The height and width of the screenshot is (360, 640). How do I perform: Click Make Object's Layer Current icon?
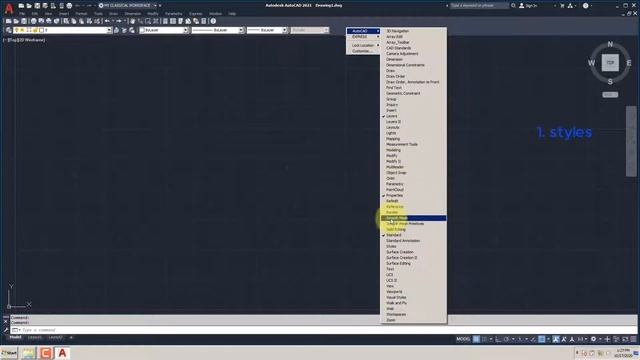point(117,30)
